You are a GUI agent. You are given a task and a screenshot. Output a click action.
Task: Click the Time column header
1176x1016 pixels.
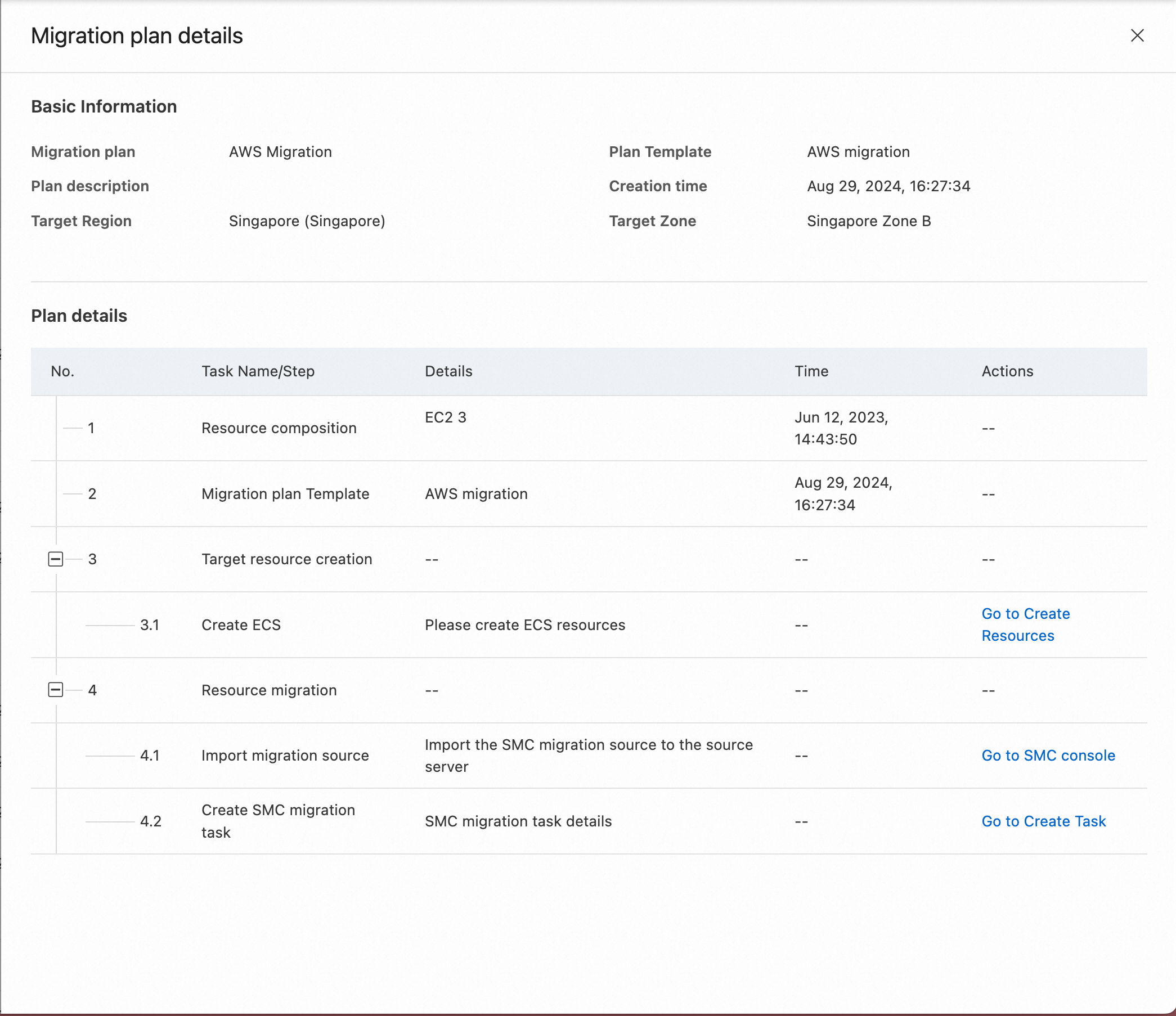pyautogui.click(x=811, y=371)
